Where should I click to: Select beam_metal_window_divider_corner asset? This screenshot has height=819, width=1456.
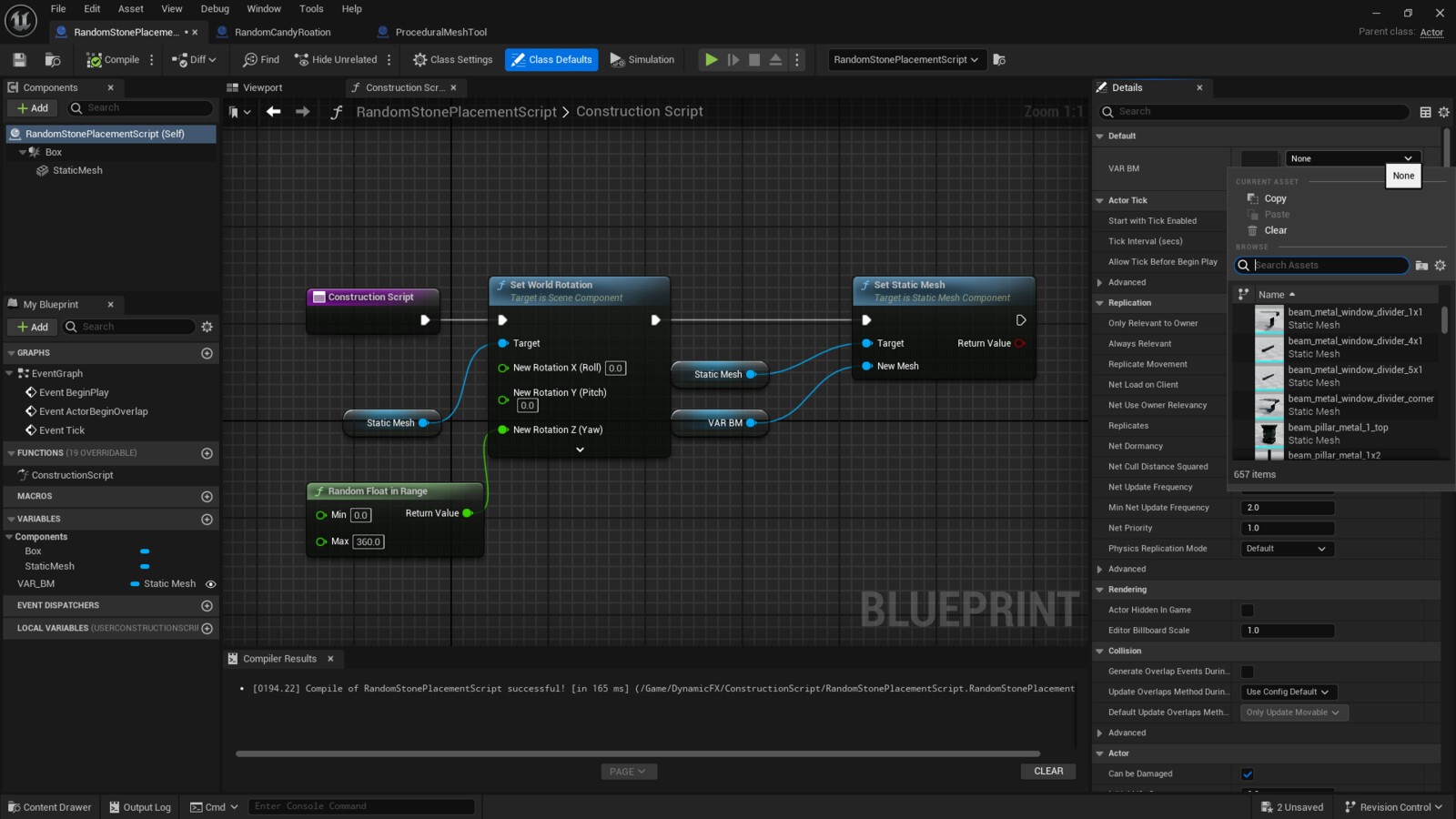[1345, 405]
